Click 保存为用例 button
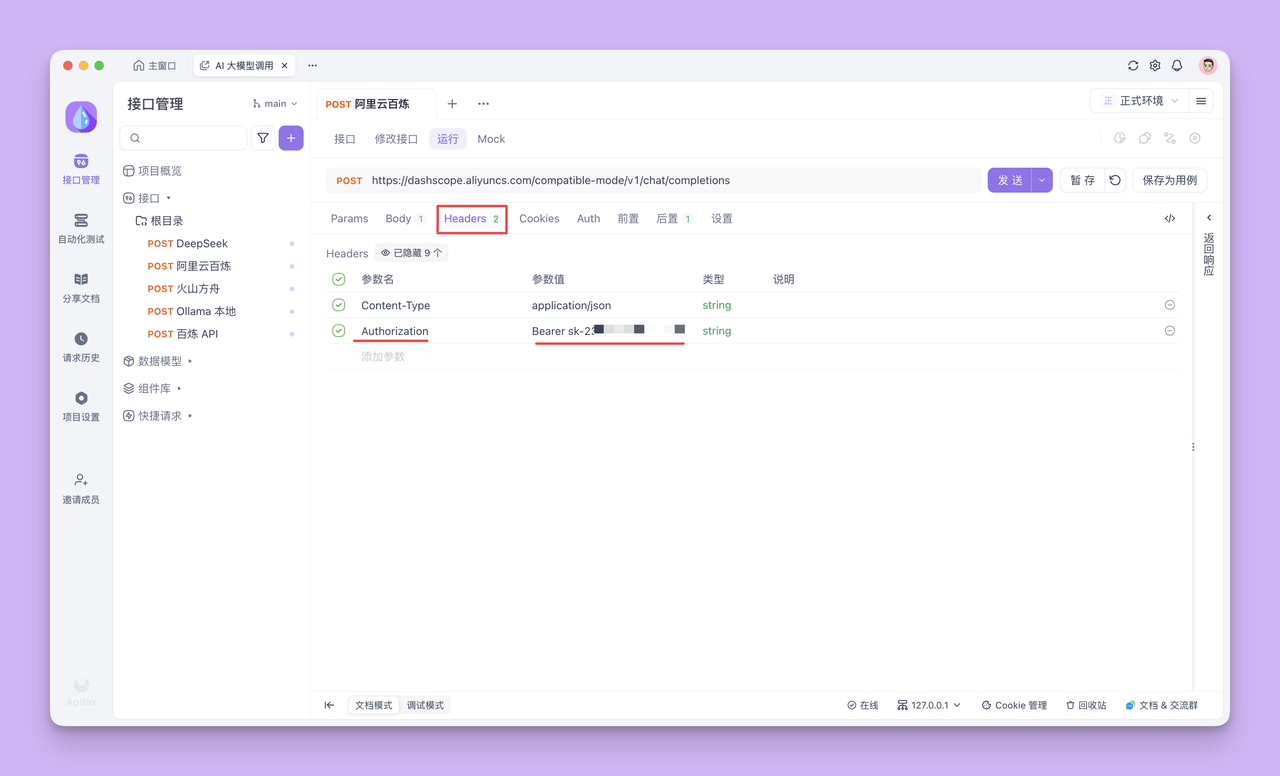1280x776 pixels. pos(1170,180)
